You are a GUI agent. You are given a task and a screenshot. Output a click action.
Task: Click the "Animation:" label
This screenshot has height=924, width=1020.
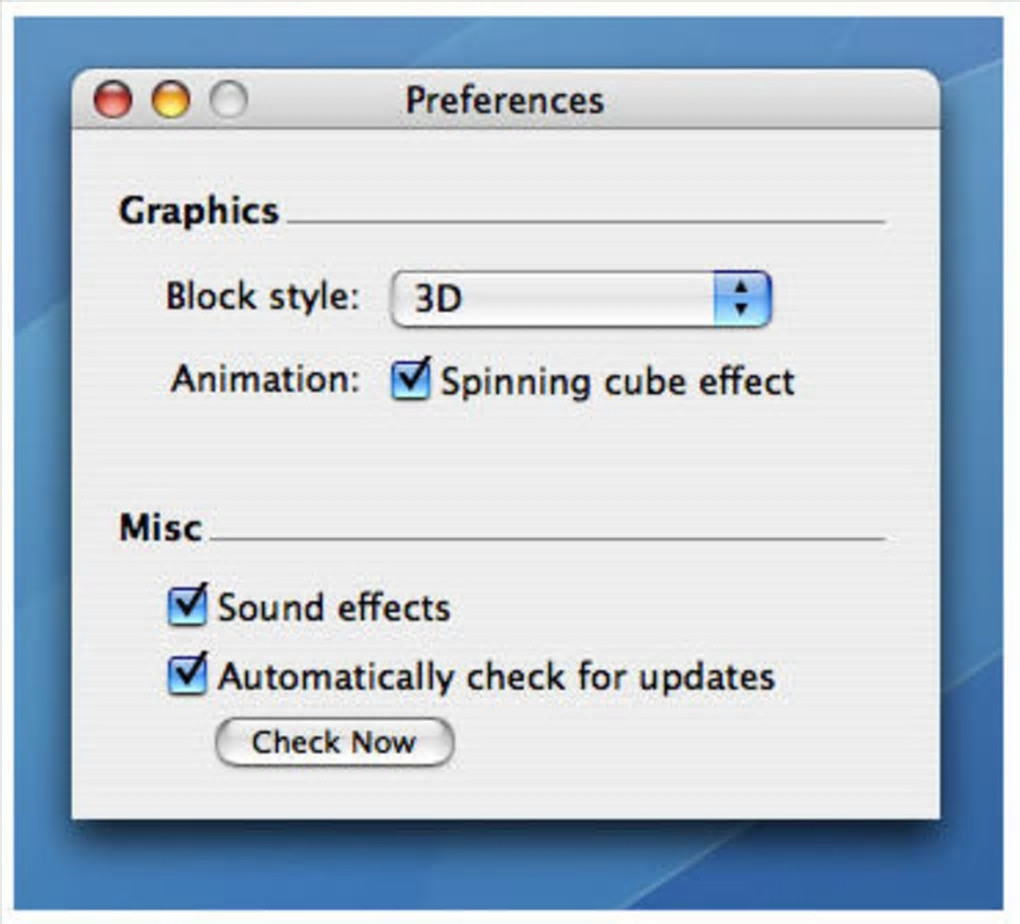pos(265,379)
